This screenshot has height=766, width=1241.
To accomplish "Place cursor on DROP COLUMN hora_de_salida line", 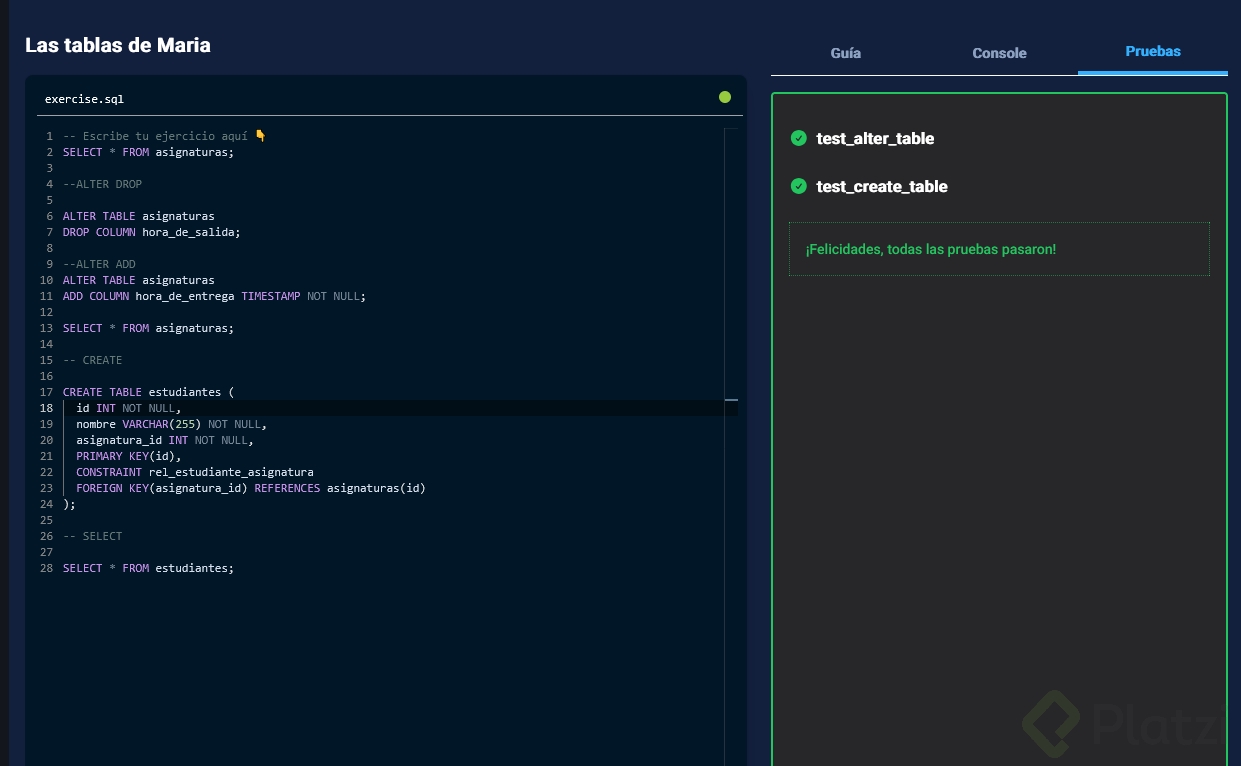I will tap(151, 232).
